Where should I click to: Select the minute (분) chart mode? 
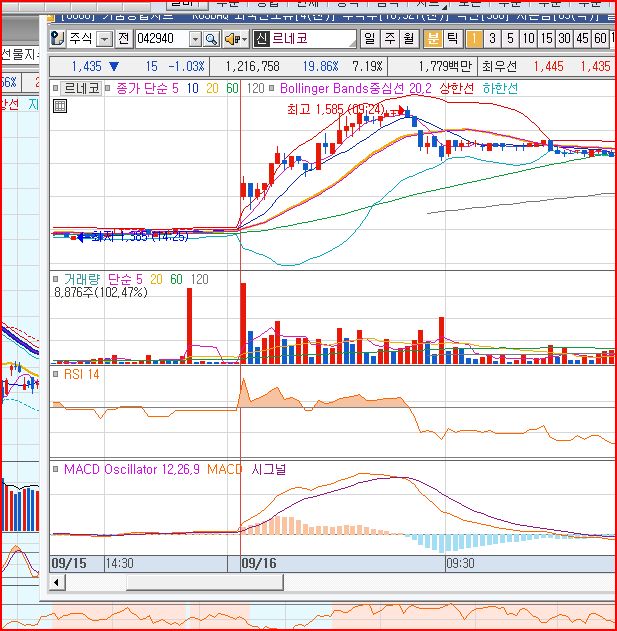point(433,39)
